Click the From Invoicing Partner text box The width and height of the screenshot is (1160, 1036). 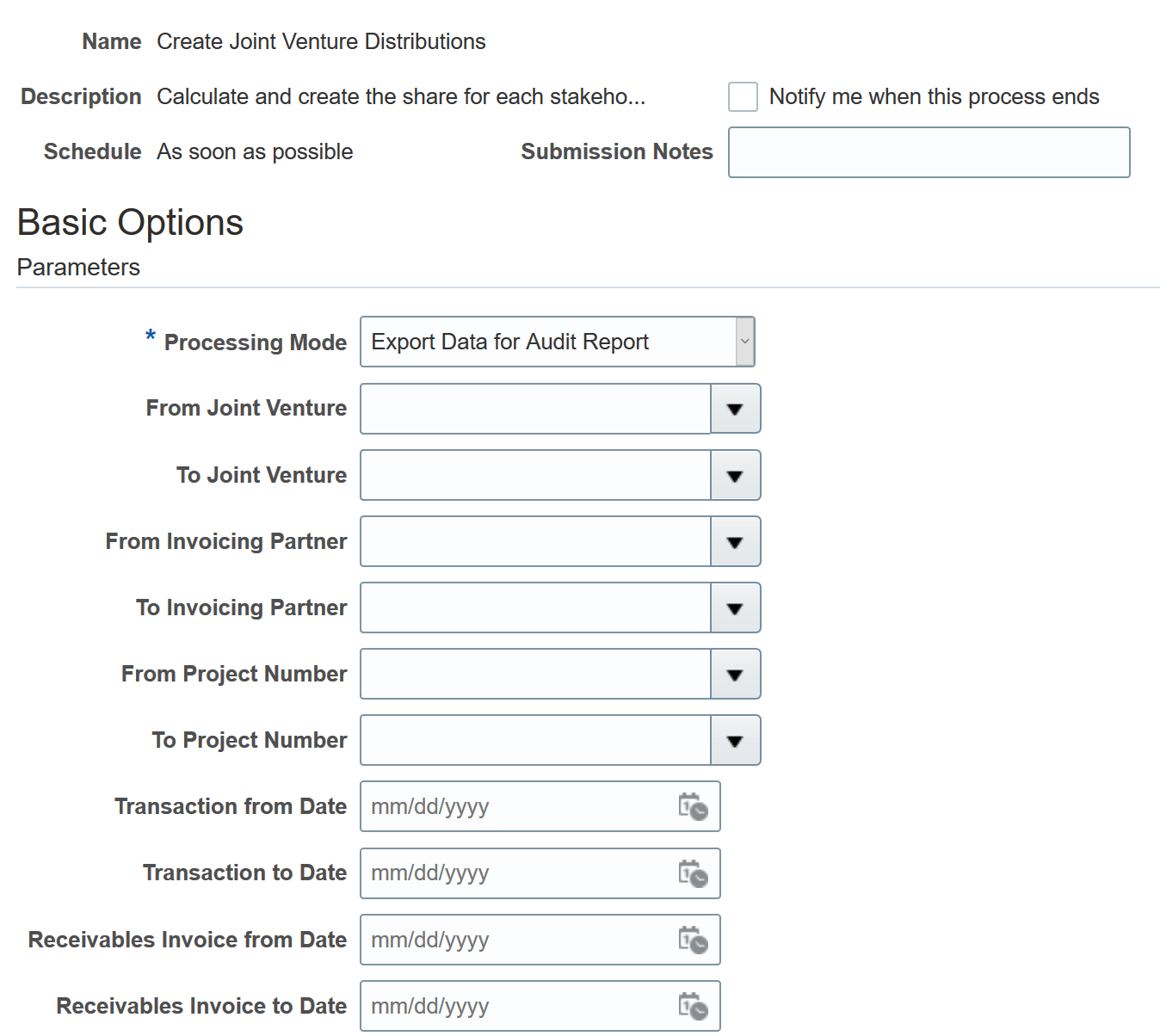click(x=534, y=542)
